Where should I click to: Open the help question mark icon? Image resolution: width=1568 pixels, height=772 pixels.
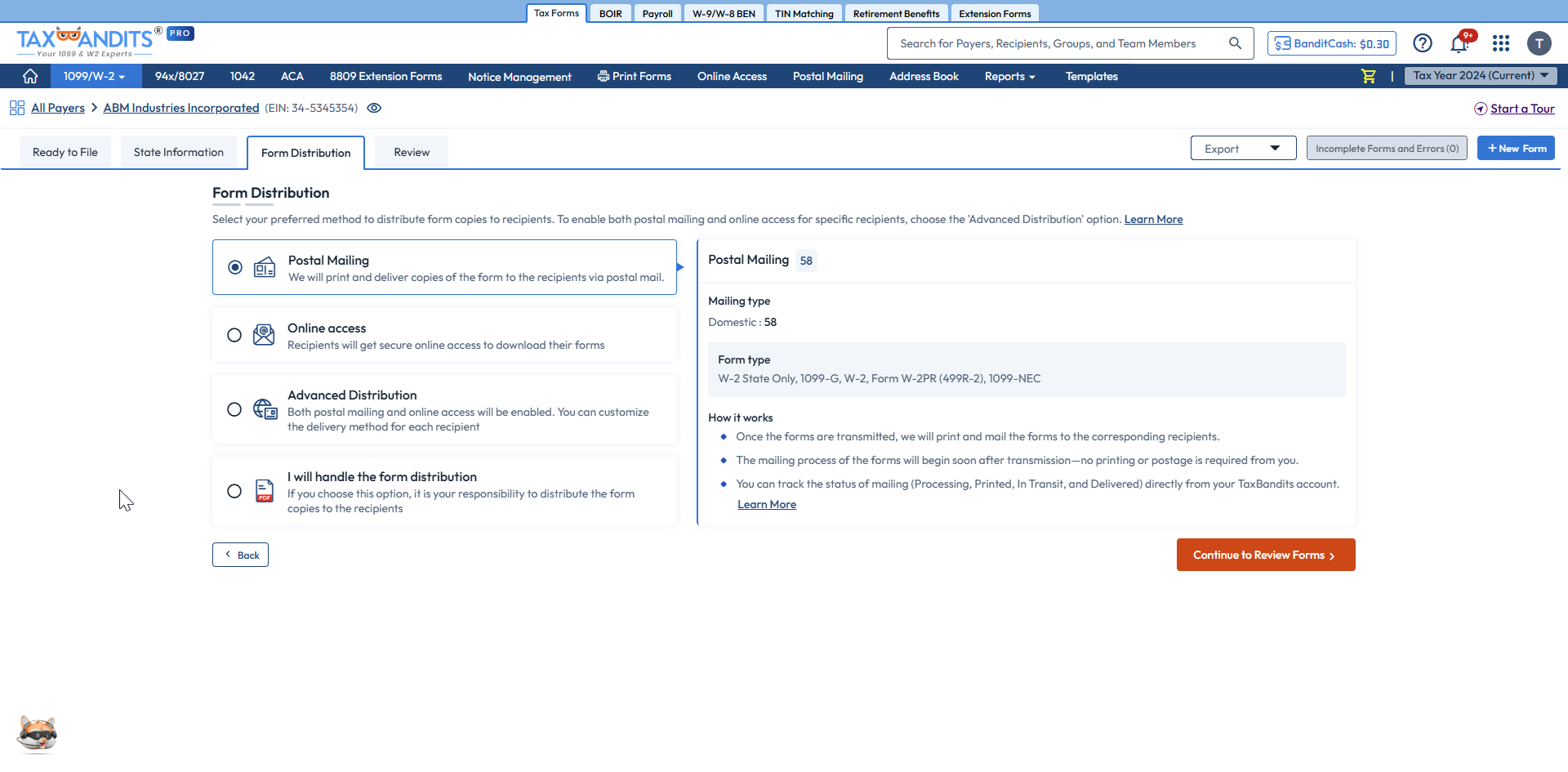[1423, 43]
